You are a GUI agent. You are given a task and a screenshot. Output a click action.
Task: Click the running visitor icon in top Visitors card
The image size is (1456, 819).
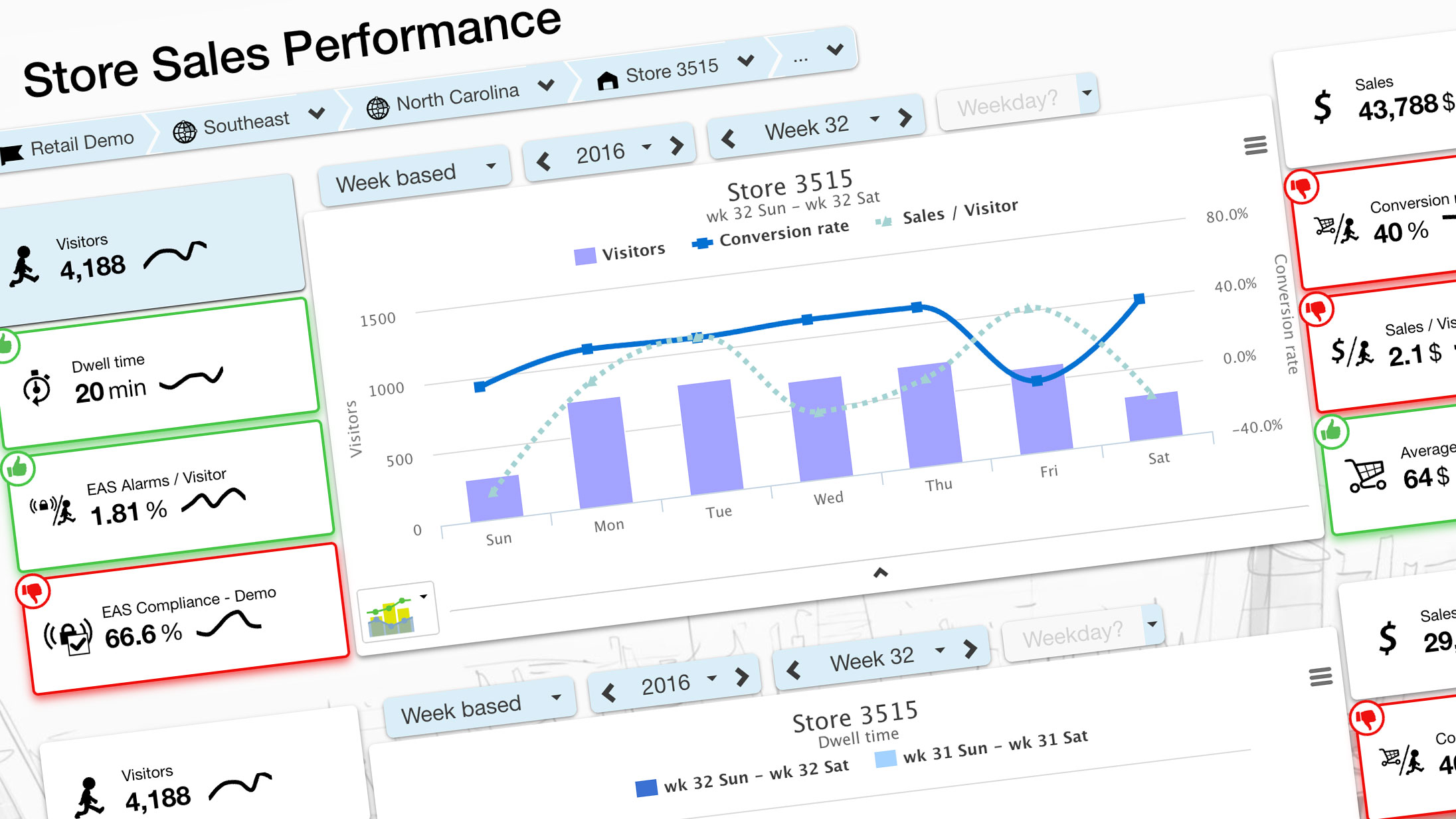point(24,266)
